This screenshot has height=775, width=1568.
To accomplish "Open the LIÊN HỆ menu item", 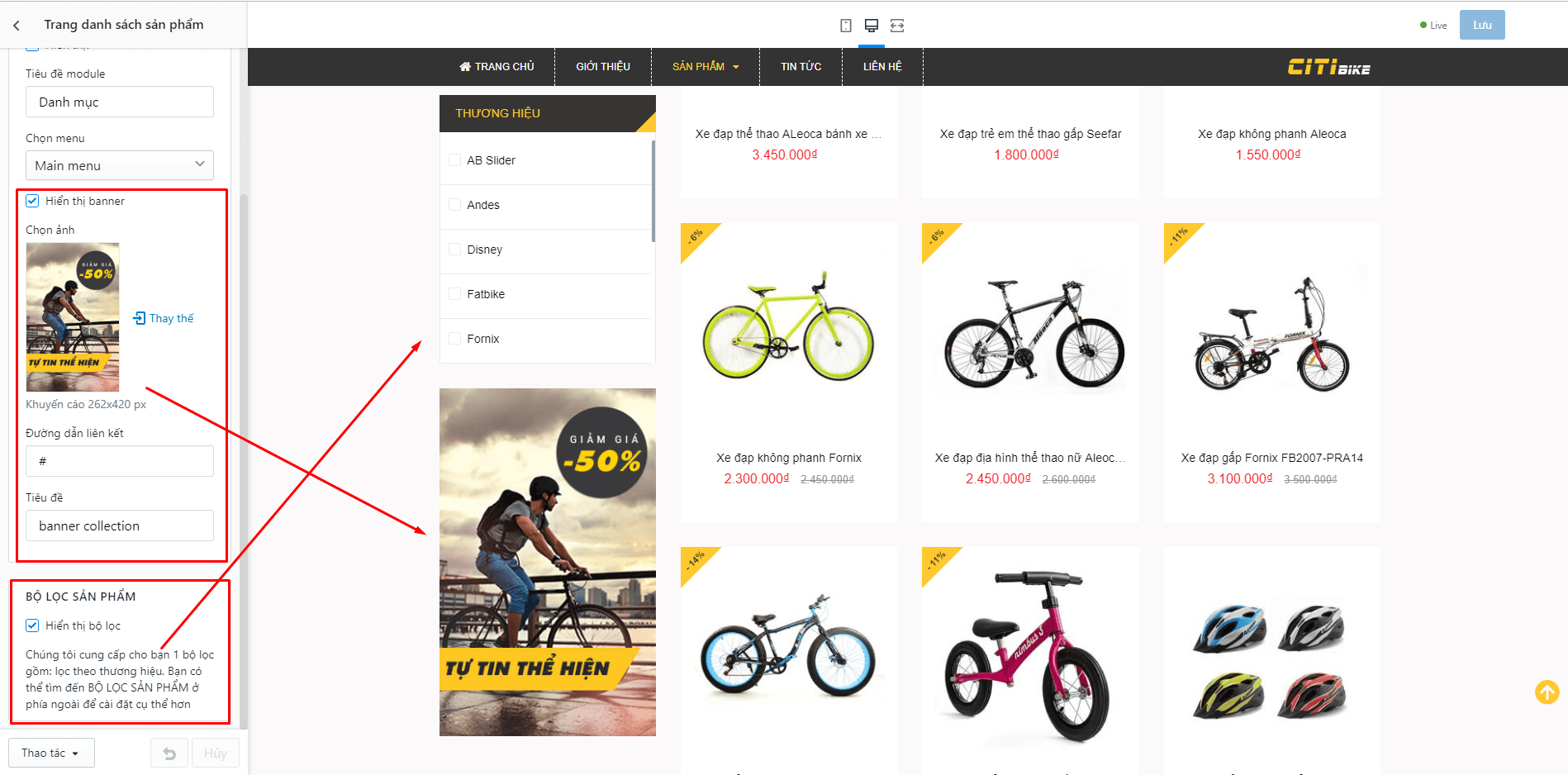I will (882, 67).
